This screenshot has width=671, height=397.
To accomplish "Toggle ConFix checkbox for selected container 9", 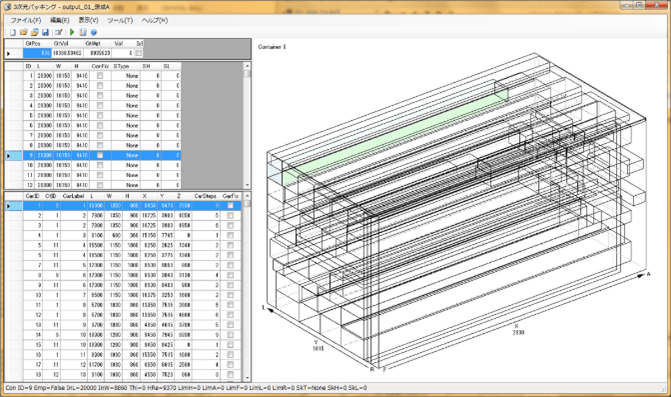I will (x=100, y=155).
